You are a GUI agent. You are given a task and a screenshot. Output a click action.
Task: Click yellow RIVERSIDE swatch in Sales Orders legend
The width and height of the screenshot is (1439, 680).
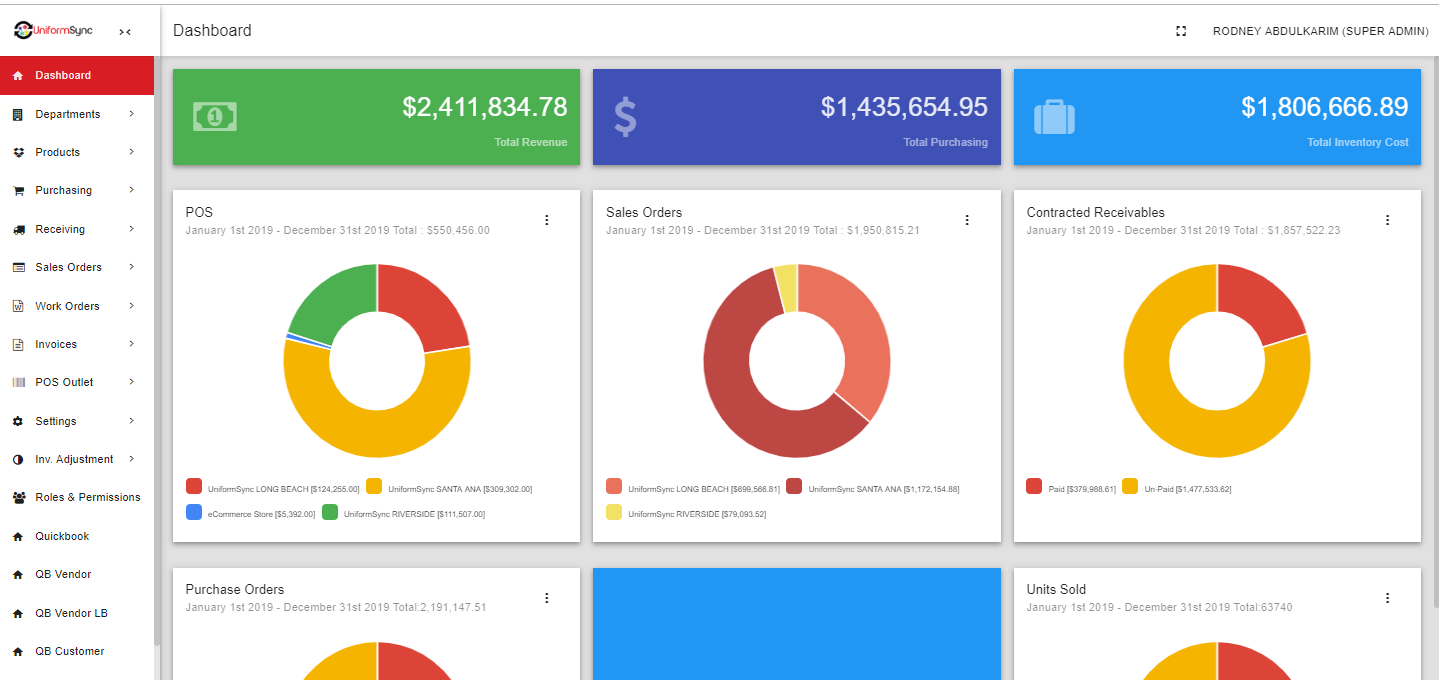[614, 513]
